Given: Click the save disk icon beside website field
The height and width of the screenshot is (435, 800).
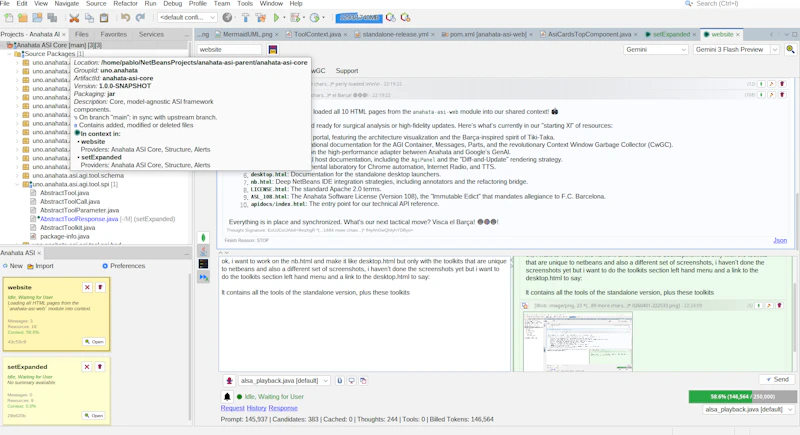Looking at the screenshot, I should click(x=273, y=49).
